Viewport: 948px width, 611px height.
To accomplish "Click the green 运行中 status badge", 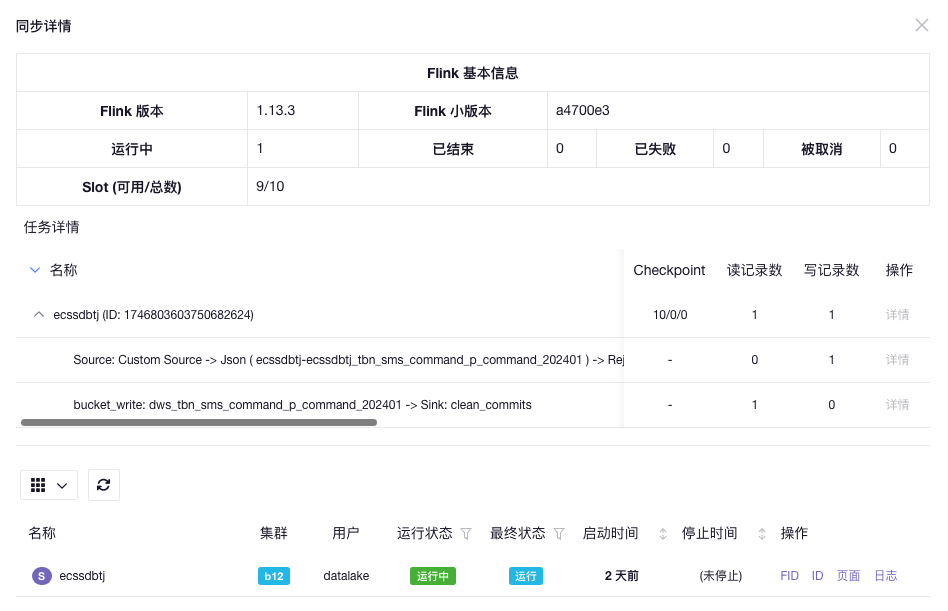I will (432, 576).
